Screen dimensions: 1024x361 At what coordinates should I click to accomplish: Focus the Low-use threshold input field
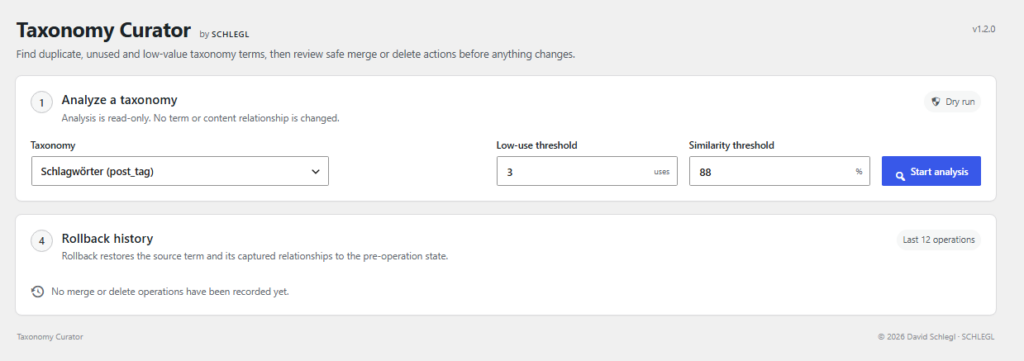(586, 171)
